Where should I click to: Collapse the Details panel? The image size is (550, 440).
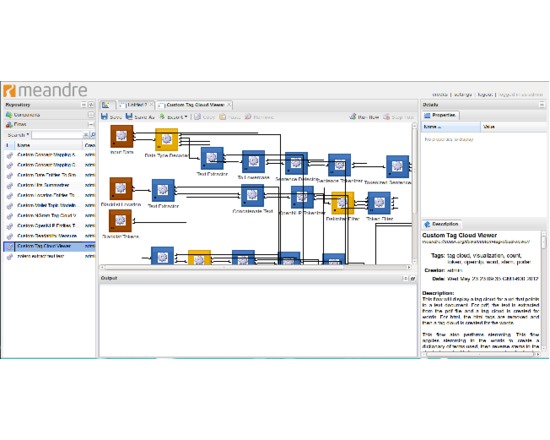[x=542, y=105]
